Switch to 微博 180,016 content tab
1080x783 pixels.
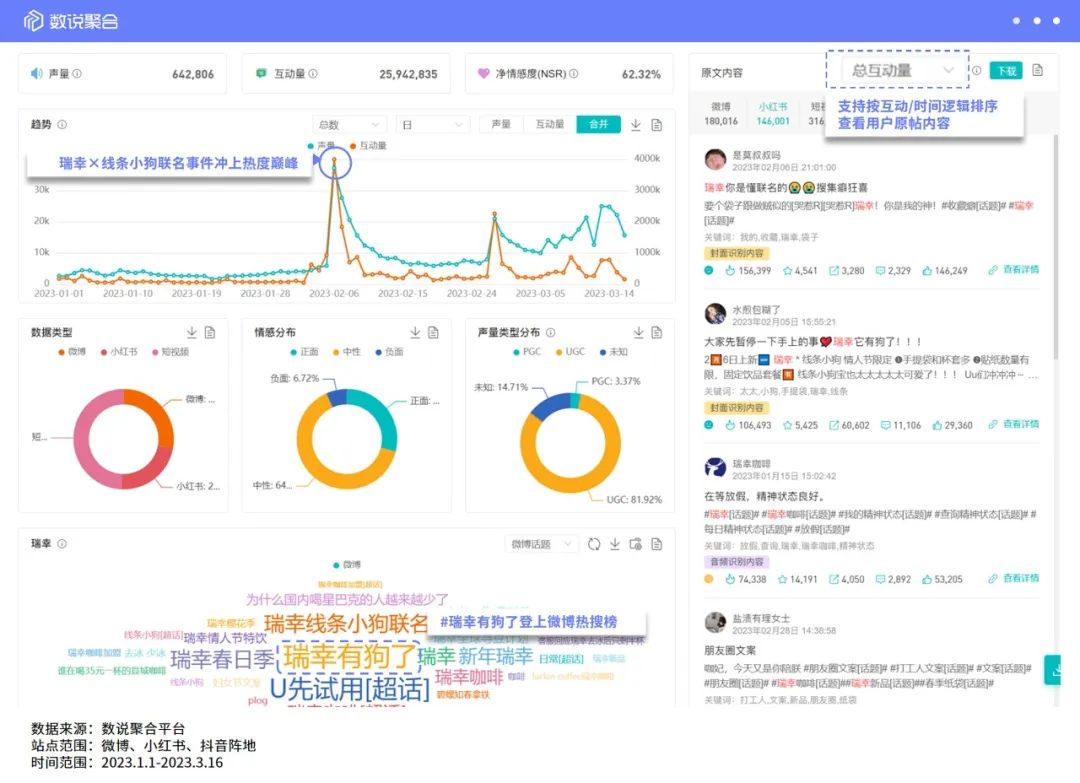(x=721, y=114)
